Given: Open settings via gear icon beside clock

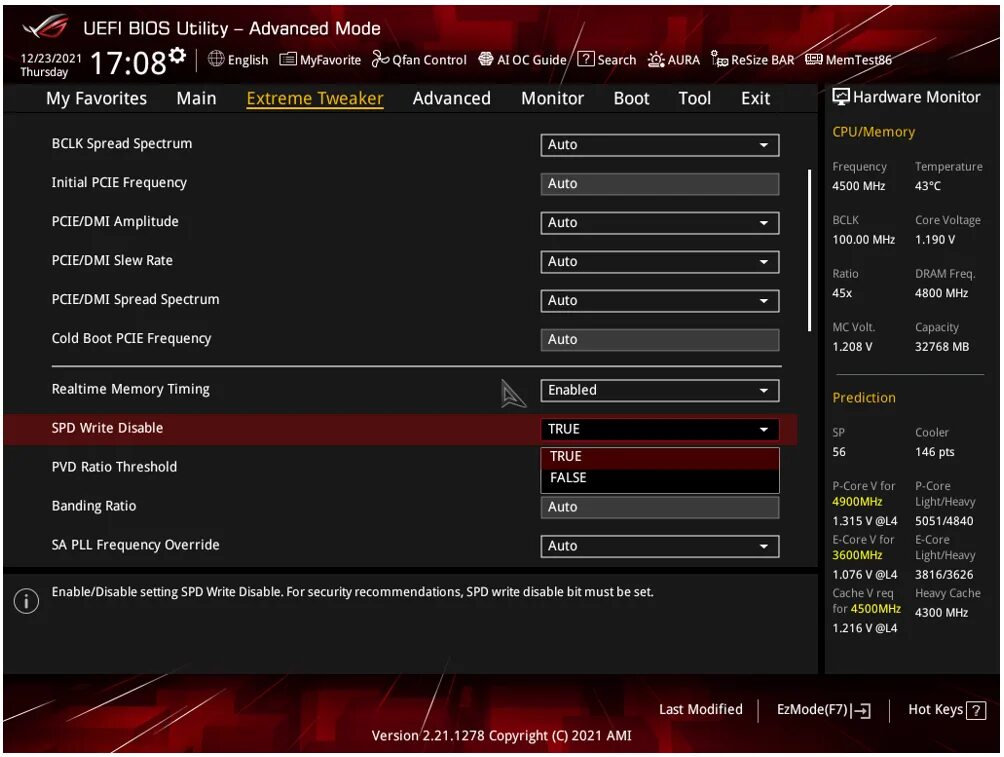Looking at the screenshot, I should (177, 55).
